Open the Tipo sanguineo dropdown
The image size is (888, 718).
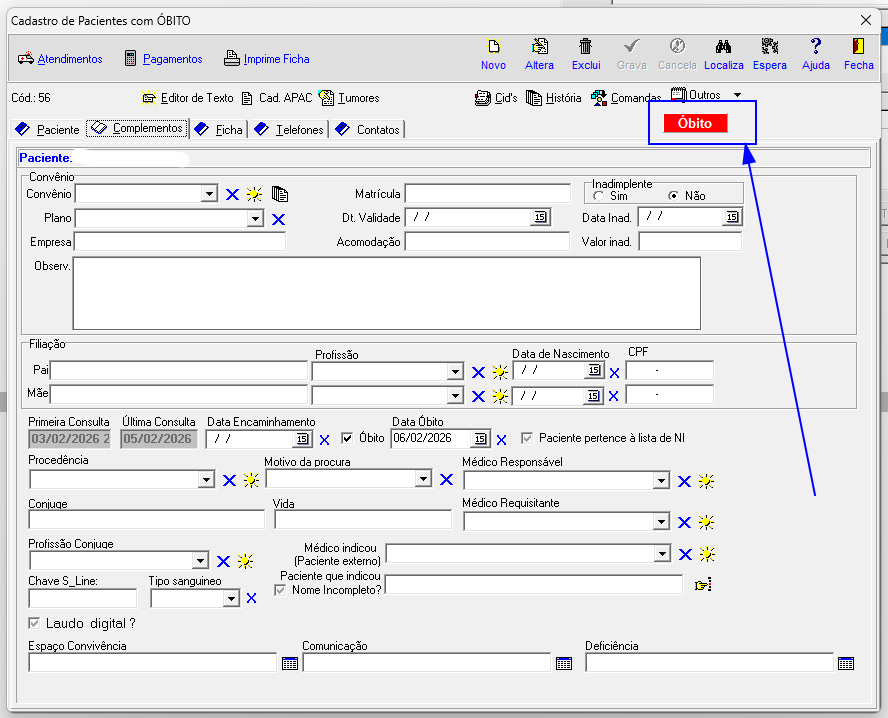tap(232, 598)
